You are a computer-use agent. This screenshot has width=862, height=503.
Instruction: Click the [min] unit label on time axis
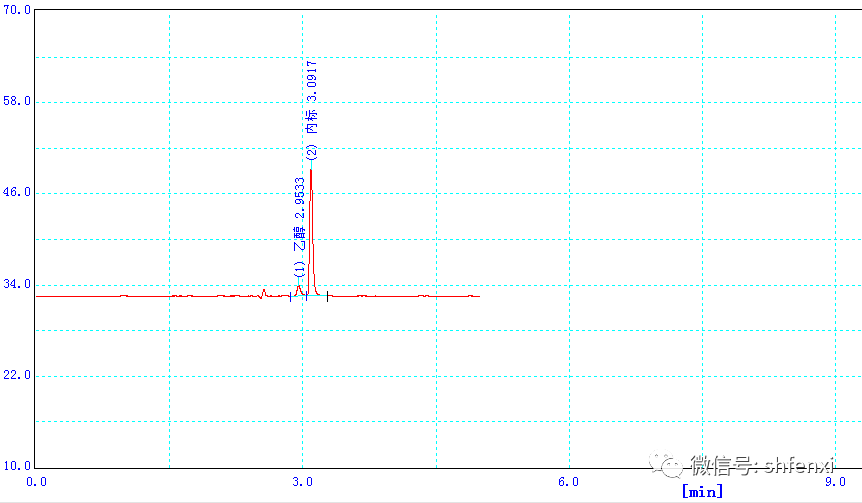click(x=701, y=491)
